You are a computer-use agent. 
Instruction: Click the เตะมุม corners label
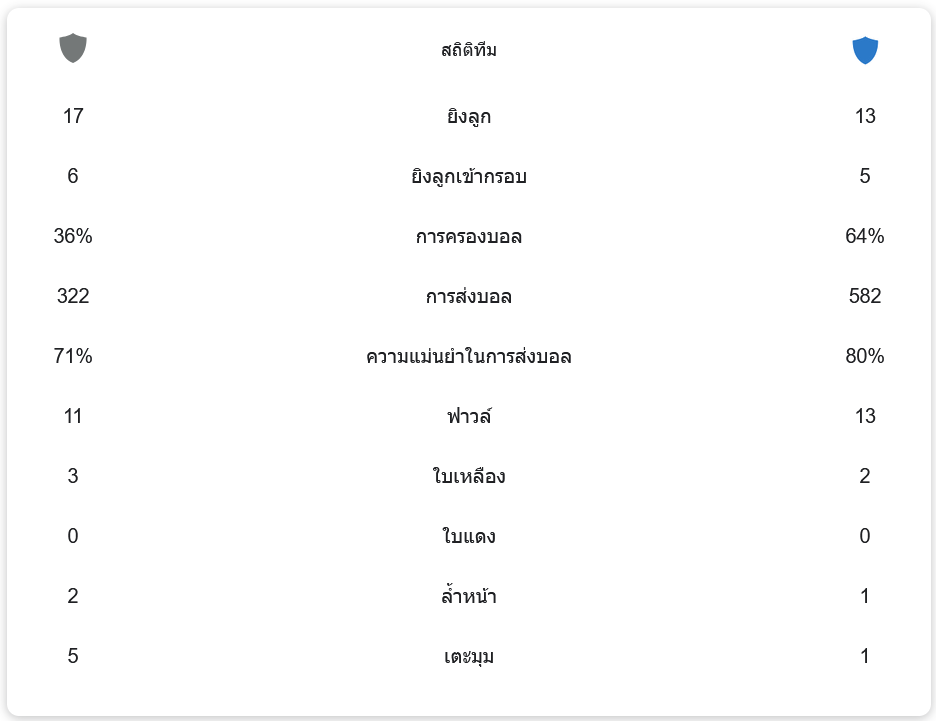[x=468, y=657]
